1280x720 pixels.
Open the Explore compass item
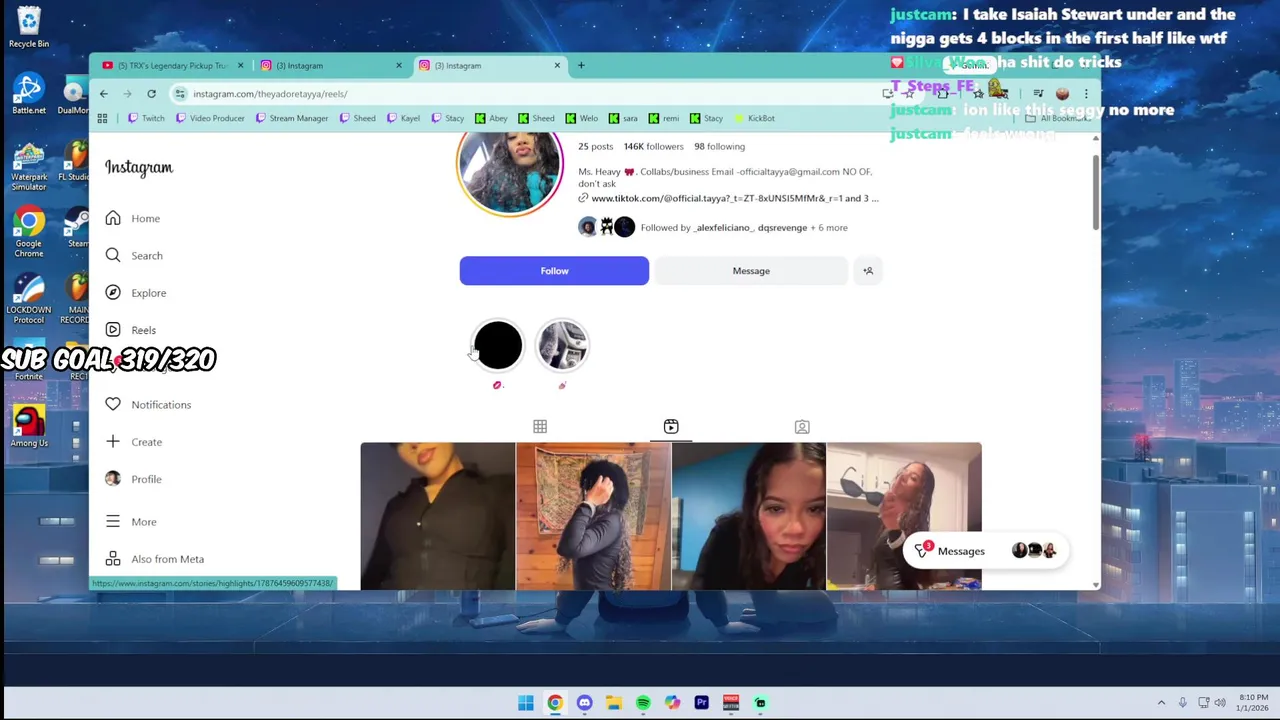pos(136,293)
